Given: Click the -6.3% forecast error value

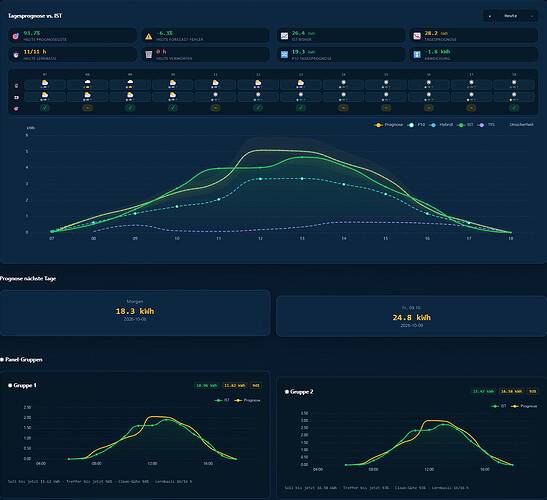Looking at the screenshot, I should pos(165,33).
